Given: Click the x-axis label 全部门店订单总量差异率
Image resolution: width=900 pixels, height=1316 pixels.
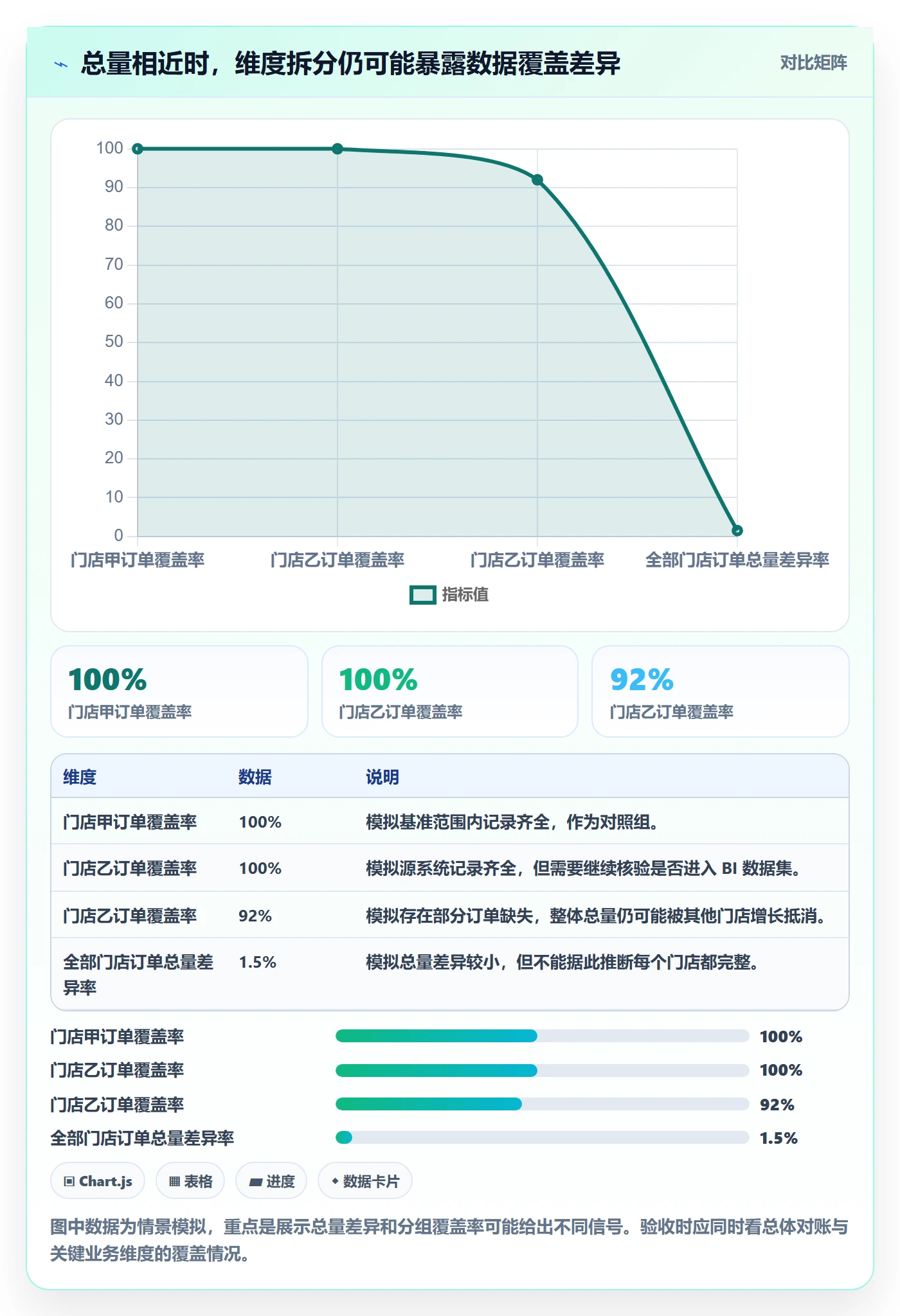Looking at the screenshot, I should (x=737, y=560).
